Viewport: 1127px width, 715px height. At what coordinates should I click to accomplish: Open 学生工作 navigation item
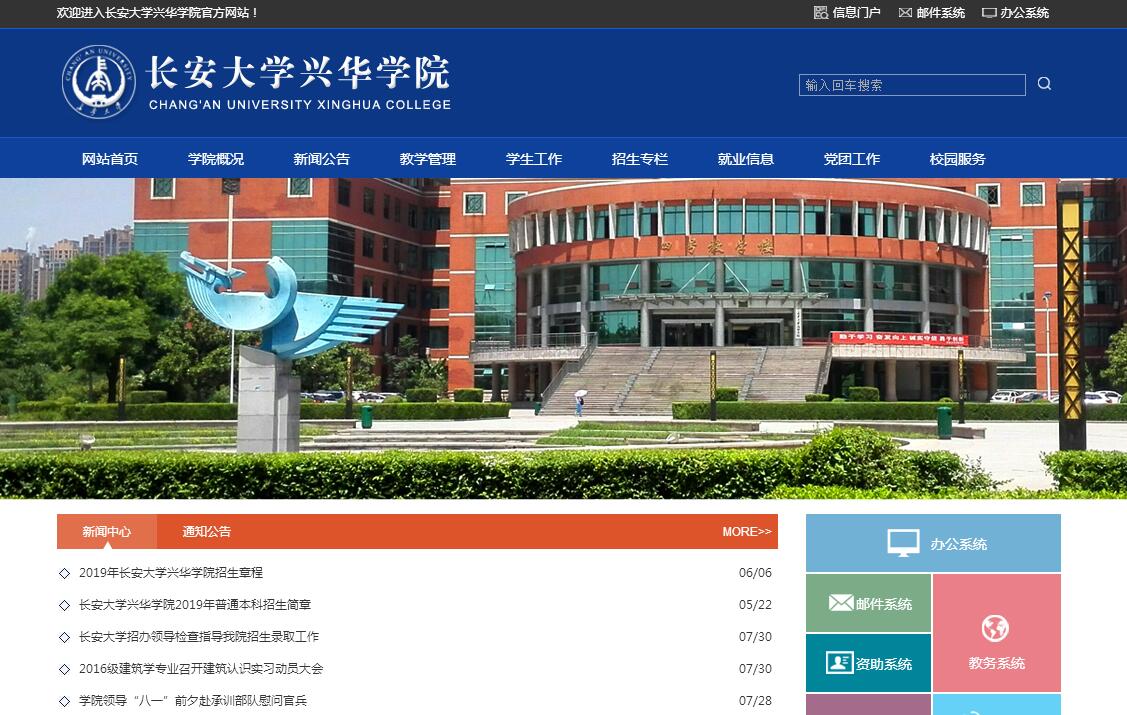(533, 159)
